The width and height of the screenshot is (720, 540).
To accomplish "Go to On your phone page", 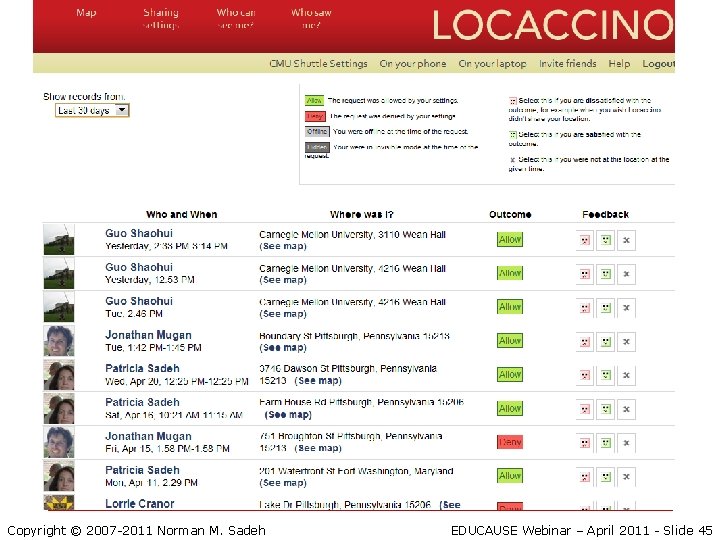I will 412,63.
